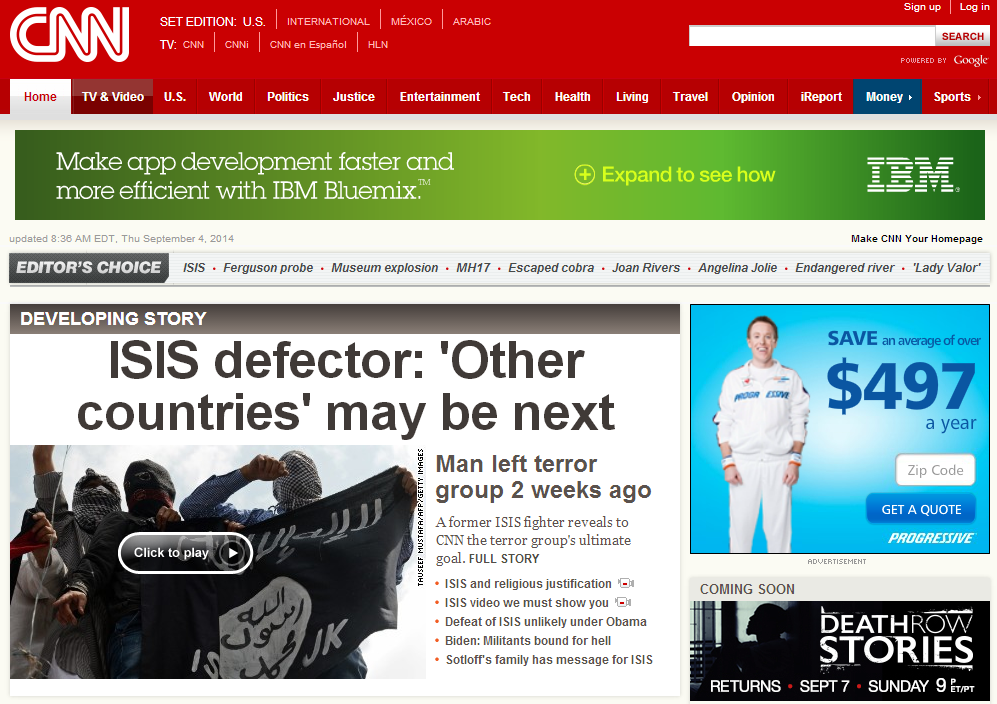Open the Opinion section
This screenshot has width=997, height=704.
pos(753,97)
